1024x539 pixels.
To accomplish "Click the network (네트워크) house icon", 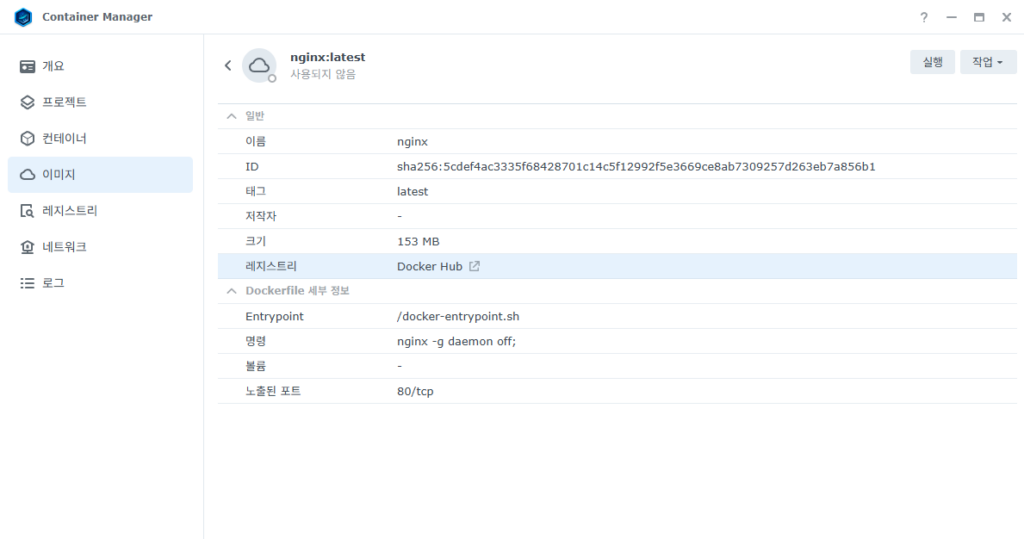I will pos(28,247).
